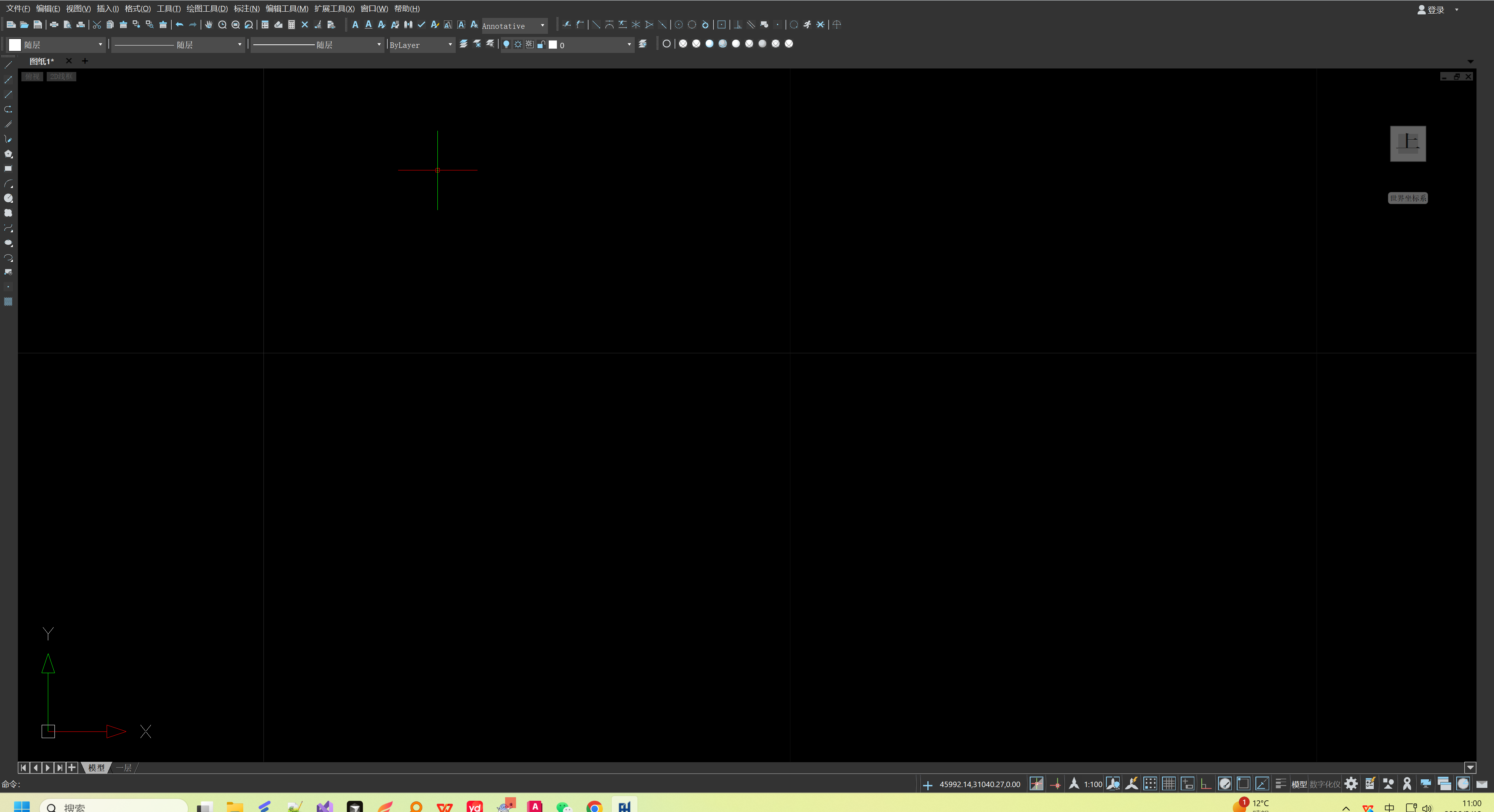The height and width of the screenshot is (812, 1494).
Task: Click the Undo arrow icon
Action: point(179,25)
